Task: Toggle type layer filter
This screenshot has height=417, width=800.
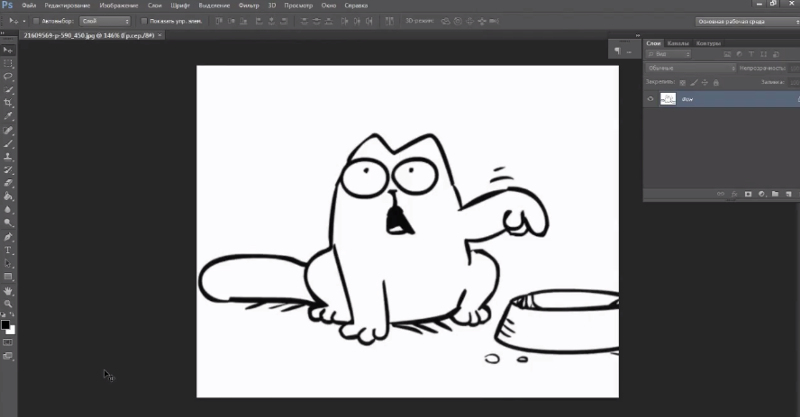Action: 751,54
